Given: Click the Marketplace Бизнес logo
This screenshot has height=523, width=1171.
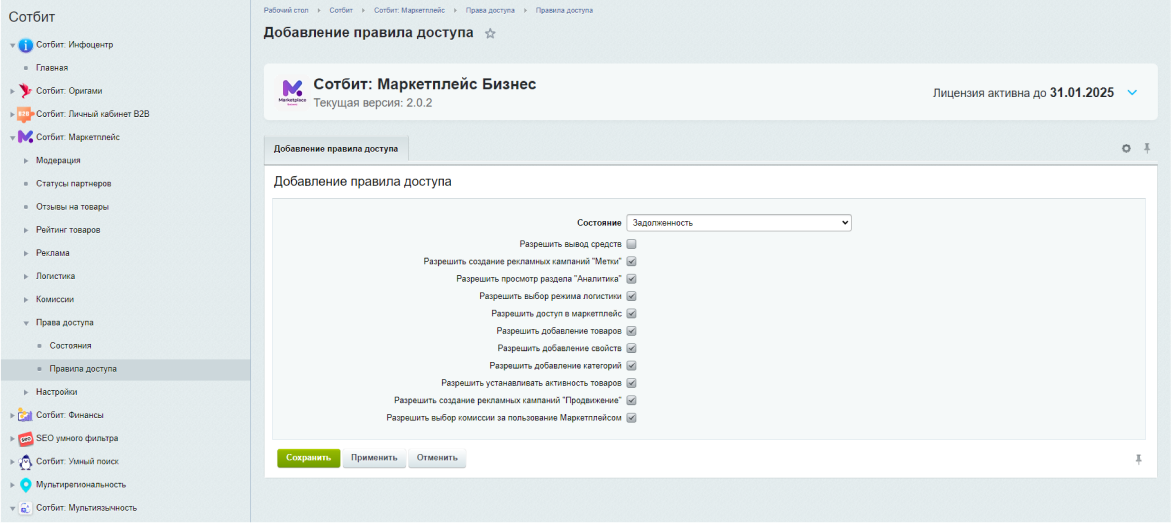Looking at the screenshot, I should (x=292, y=93).
